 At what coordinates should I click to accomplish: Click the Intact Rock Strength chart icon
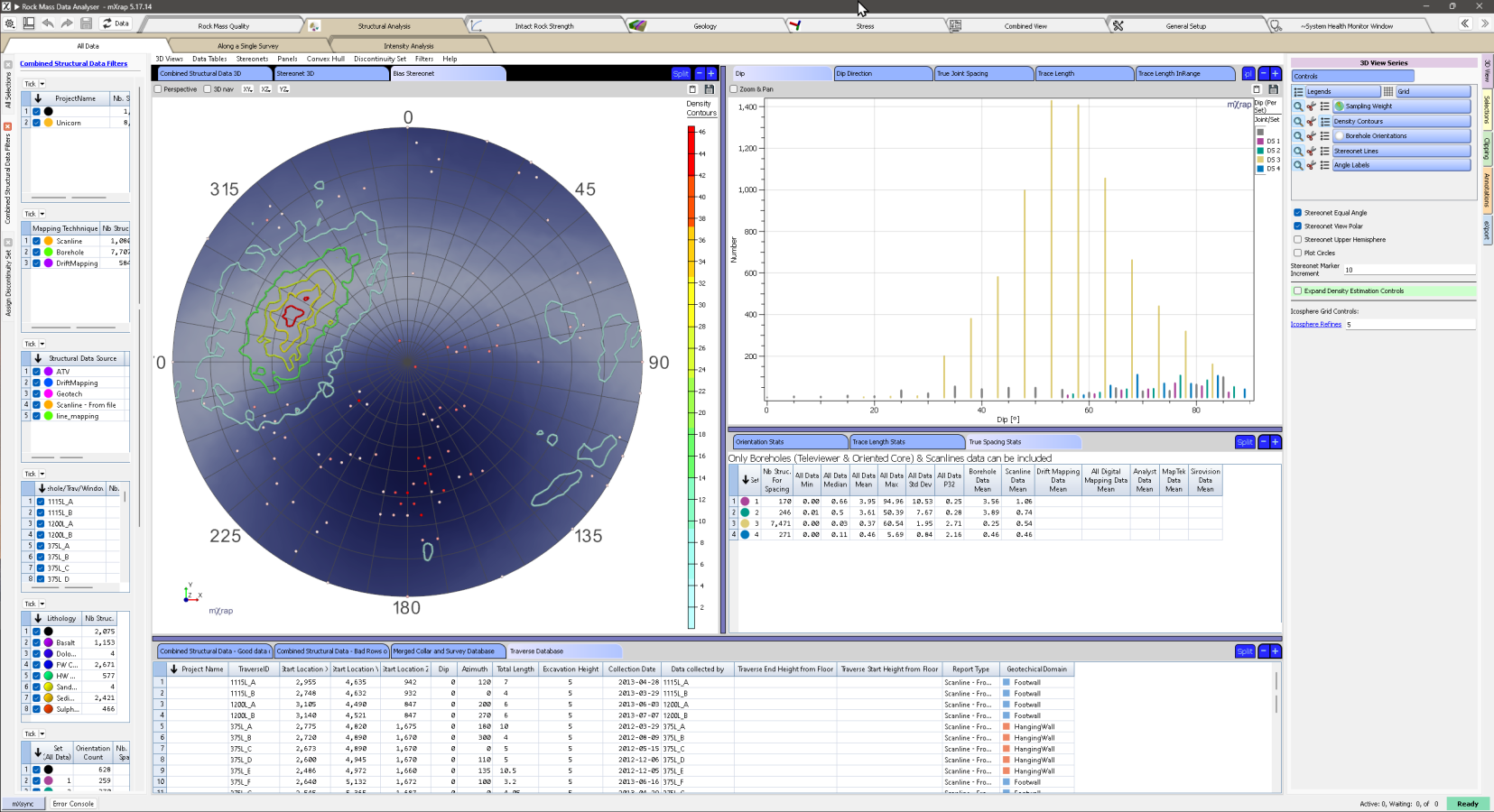[x=476, y=26]
